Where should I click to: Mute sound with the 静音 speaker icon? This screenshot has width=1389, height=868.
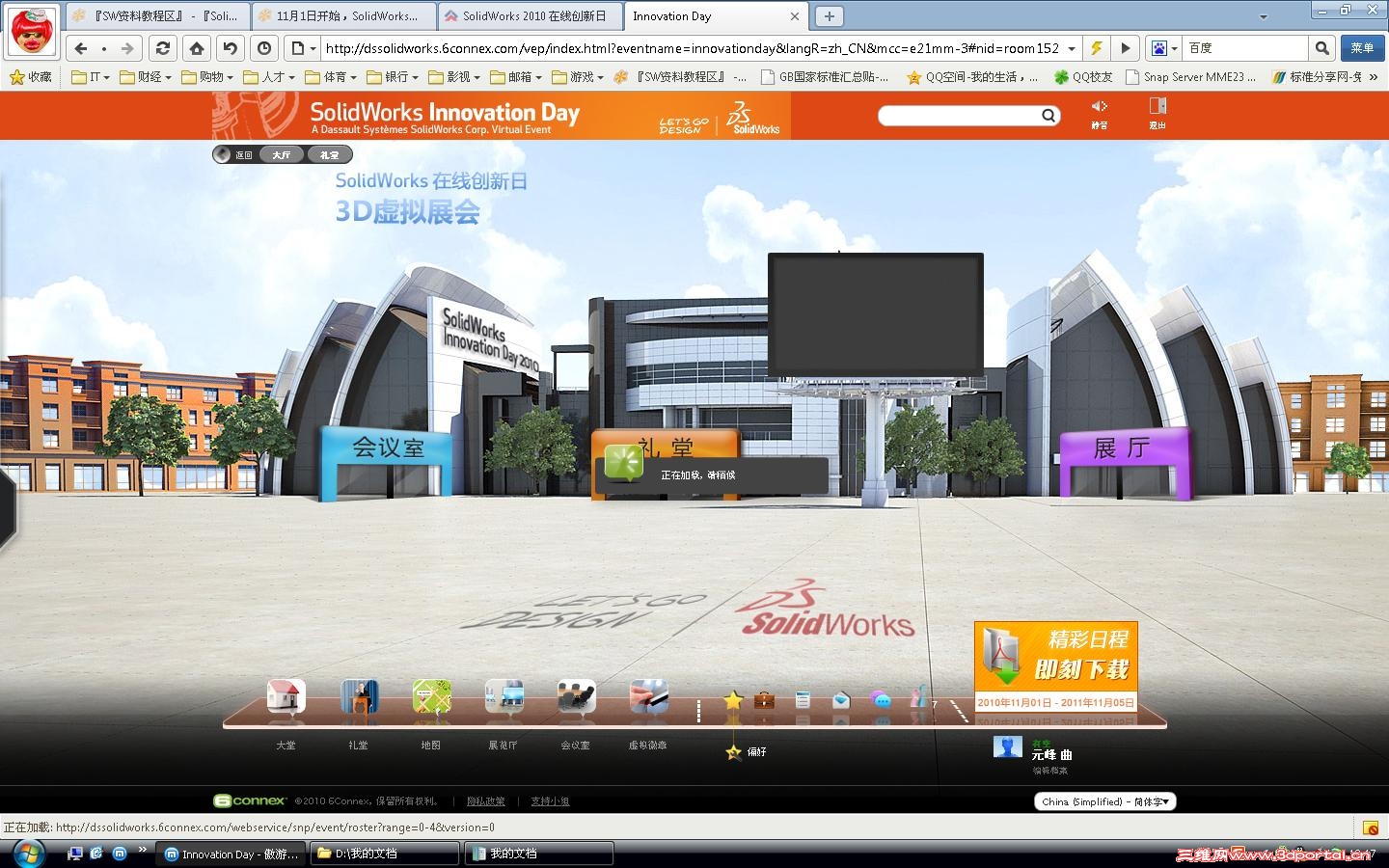point(1100,108)
